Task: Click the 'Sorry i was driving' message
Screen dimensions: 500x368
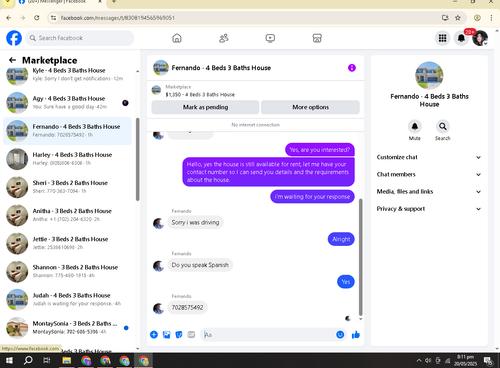Action: (x=195, y=222)
